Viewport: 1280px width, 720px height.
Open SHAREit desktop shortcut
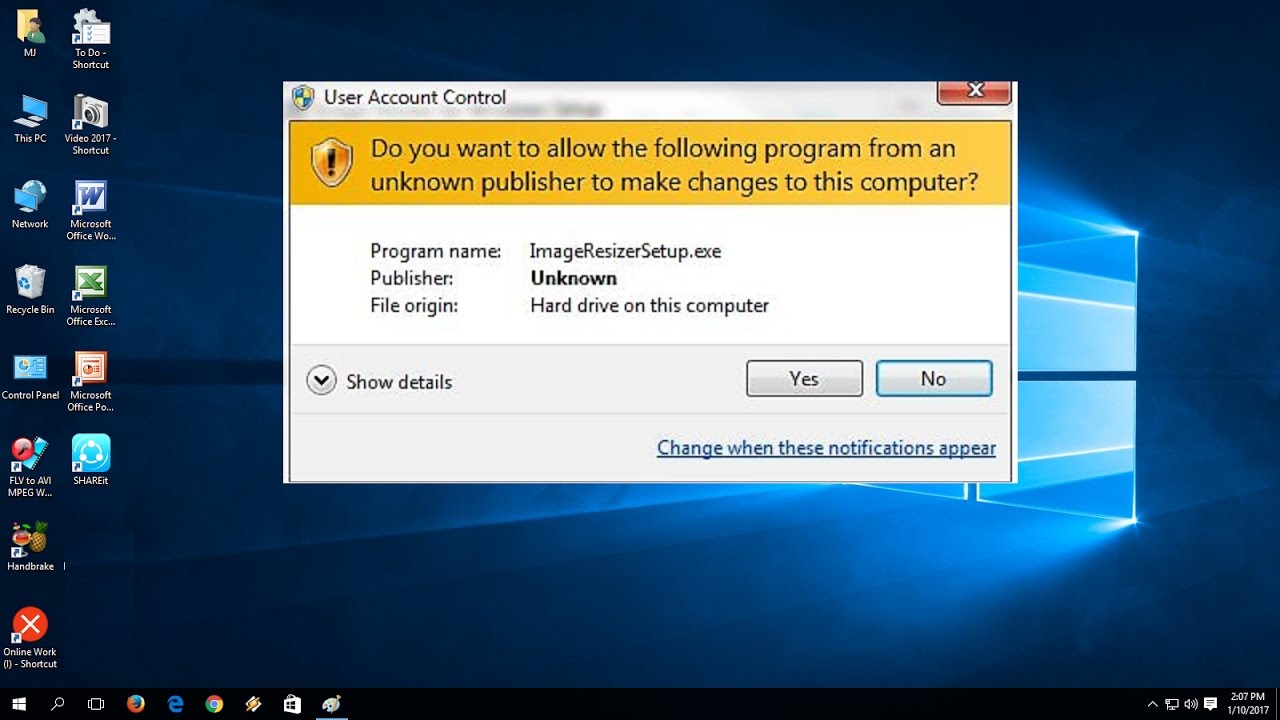(x=91, y=461)
